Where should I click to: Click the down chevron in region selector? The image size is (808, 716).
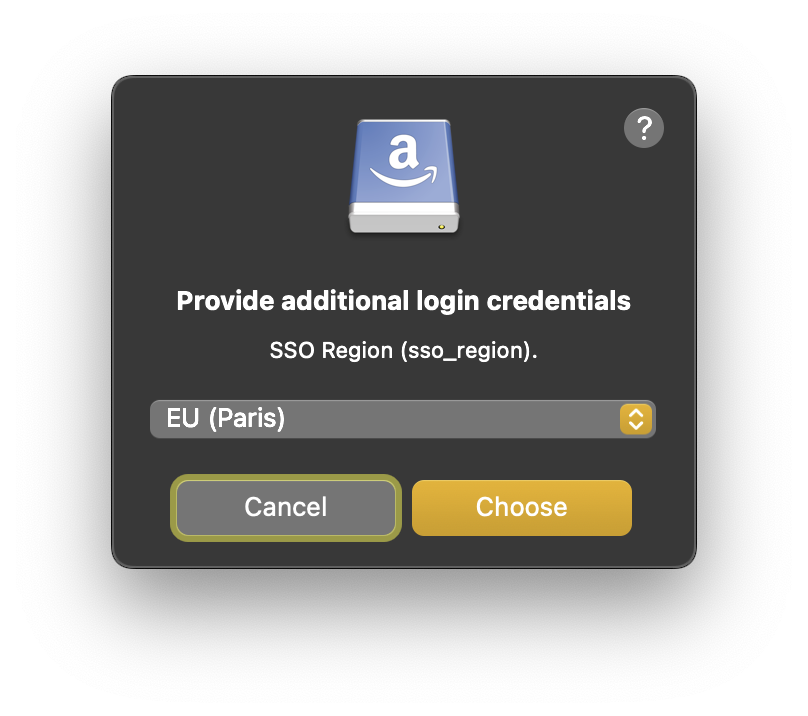636,426
